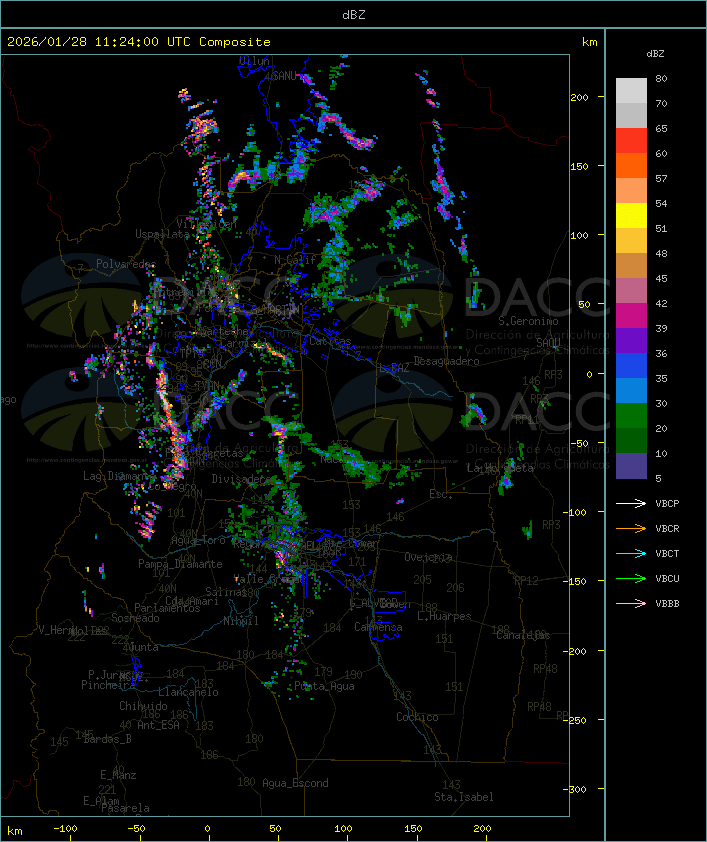Click the pink VBBB arrow icon
This screenshot has height=842, width=707.
point(632,603)
